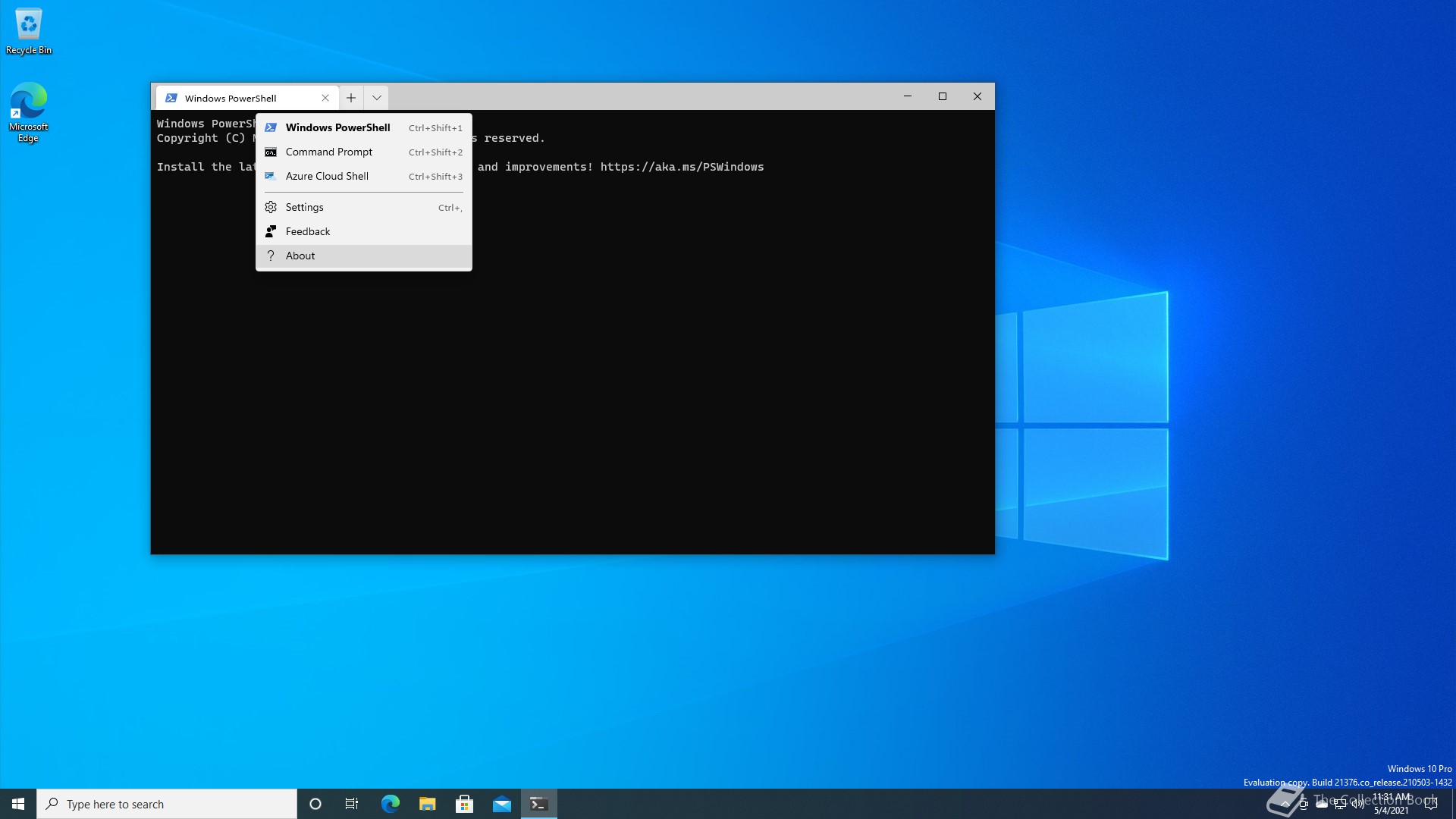This screenshot has width=1456, height=819.
Task: Launch Azure Cloud Shell profile
Action: pos(364,176)
